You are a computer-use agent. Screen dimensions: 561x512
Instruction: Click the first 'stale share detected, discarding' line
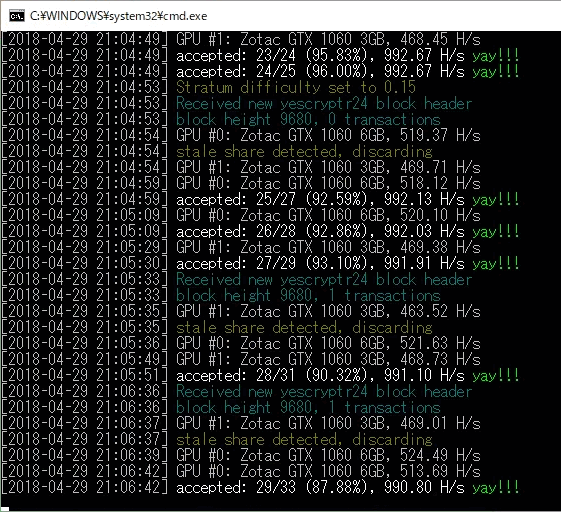pyautogui.click(x=217, y=151)
